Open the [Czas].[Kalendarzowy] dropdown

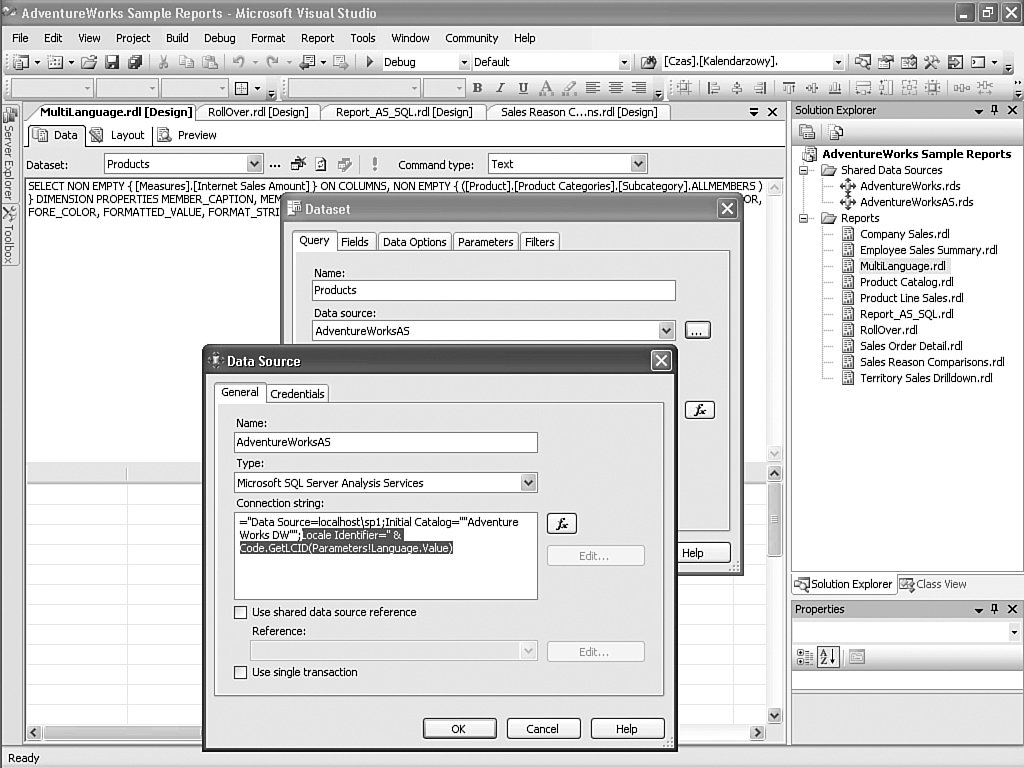(x=838, y=63)
